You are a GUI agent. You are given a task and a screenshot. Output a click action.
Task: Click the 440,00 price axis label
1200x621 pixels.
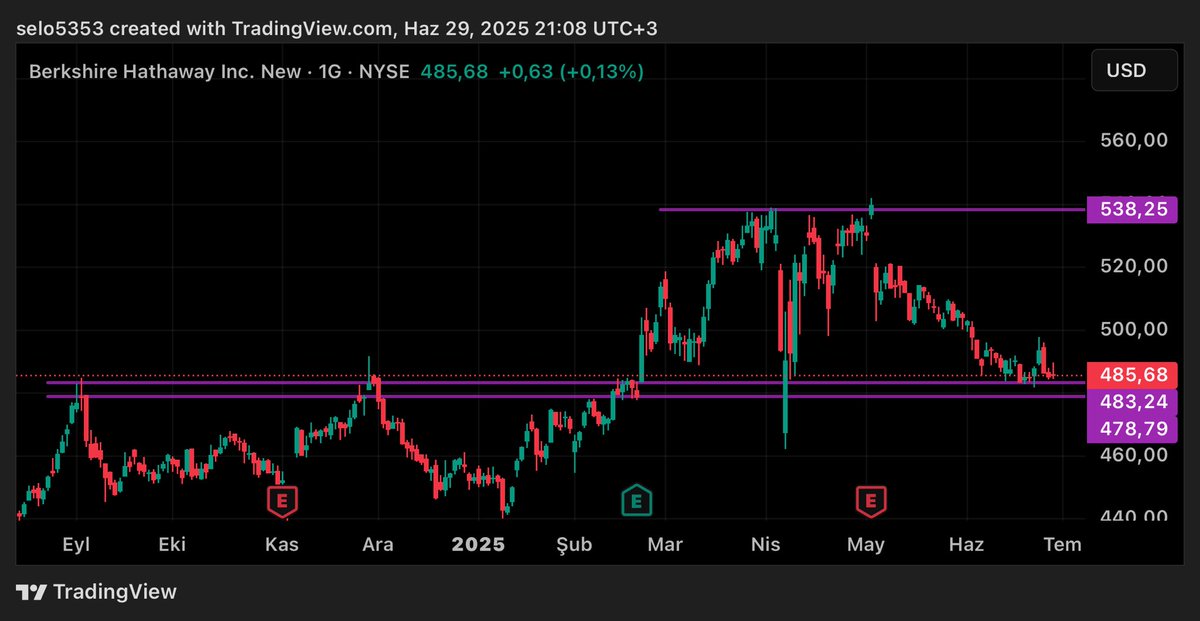tap(1134, 516)
